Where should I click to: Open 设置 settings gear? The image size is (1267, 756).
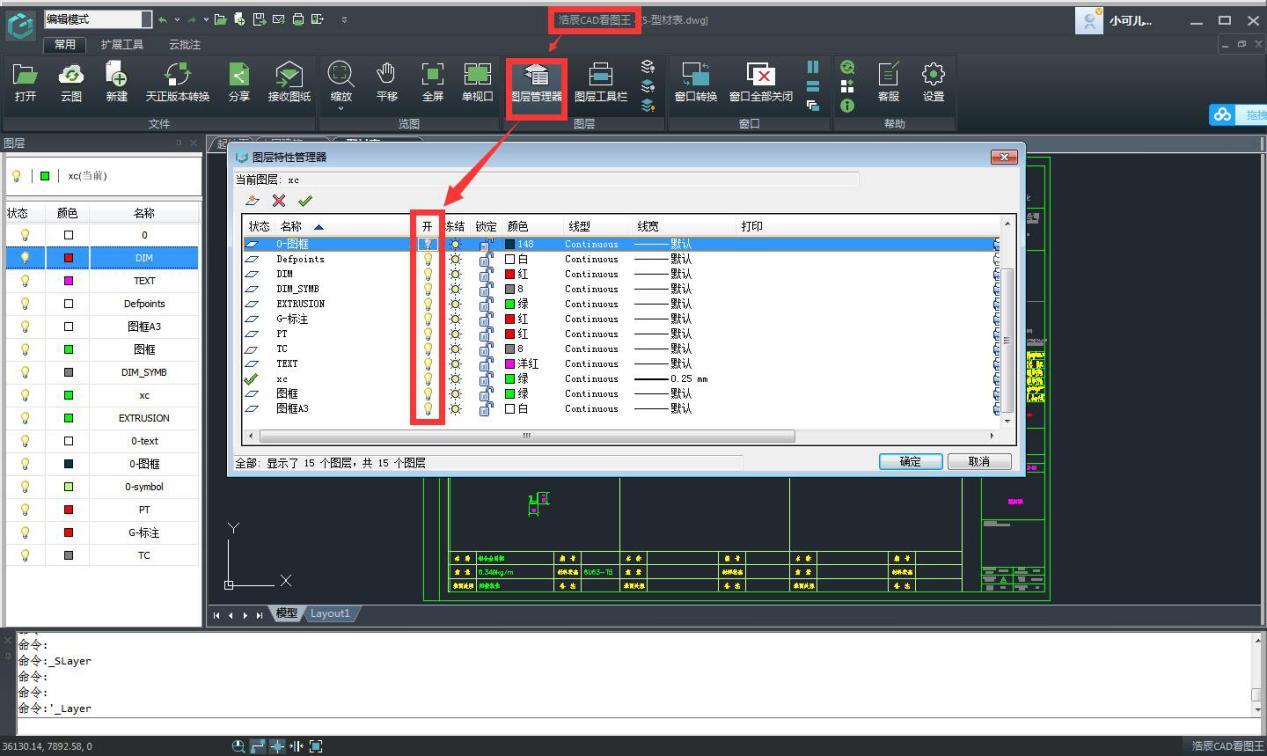pyautogui.click(x=933, y=81)
